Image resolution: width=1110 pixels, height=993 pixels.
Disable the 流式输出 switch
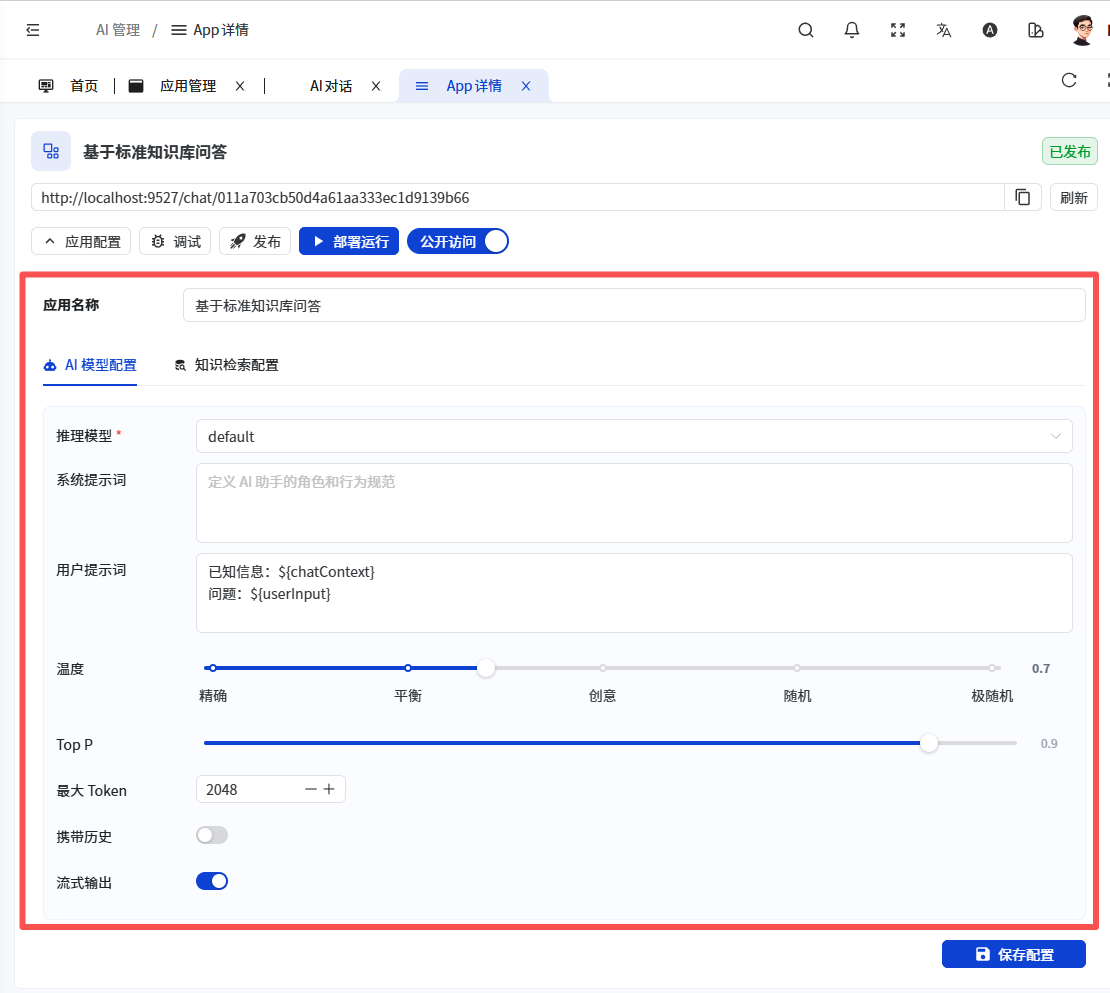(212, 881)
